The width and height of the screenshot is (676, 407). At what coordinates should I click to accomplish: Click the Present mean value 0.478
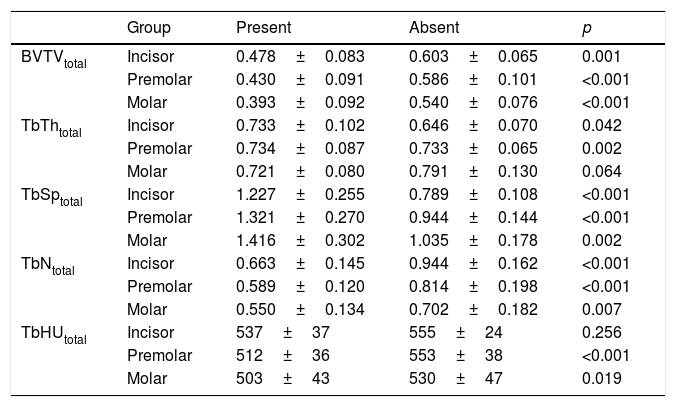(x=256, y=57)
